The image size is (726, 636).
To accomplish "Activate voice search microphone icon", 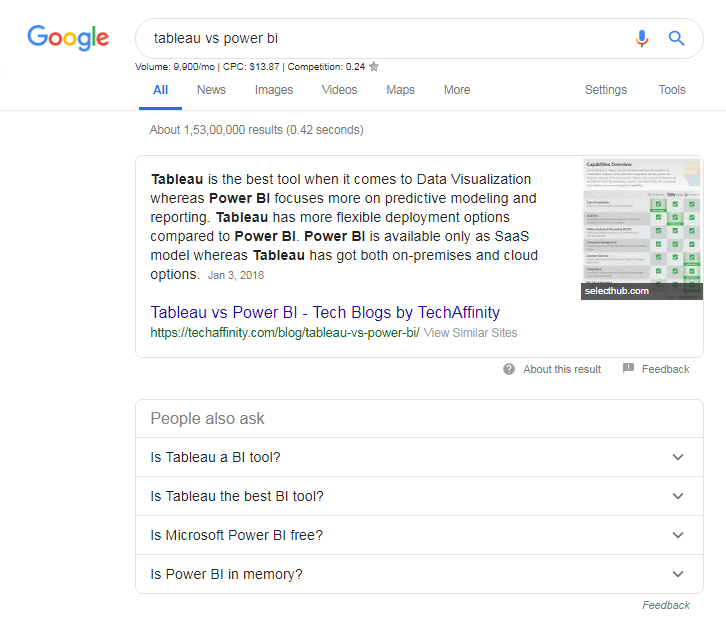I will [642, 38].
